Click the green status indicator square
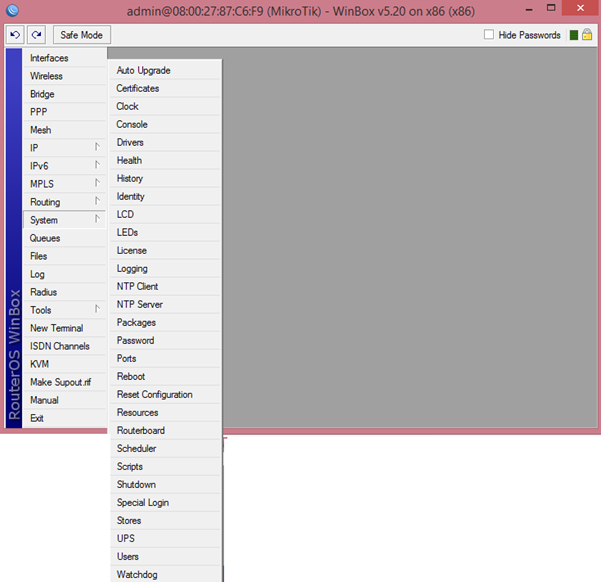The width and height of the screenshot is (601, 582). pyautogui.click(x=573, y=35)
